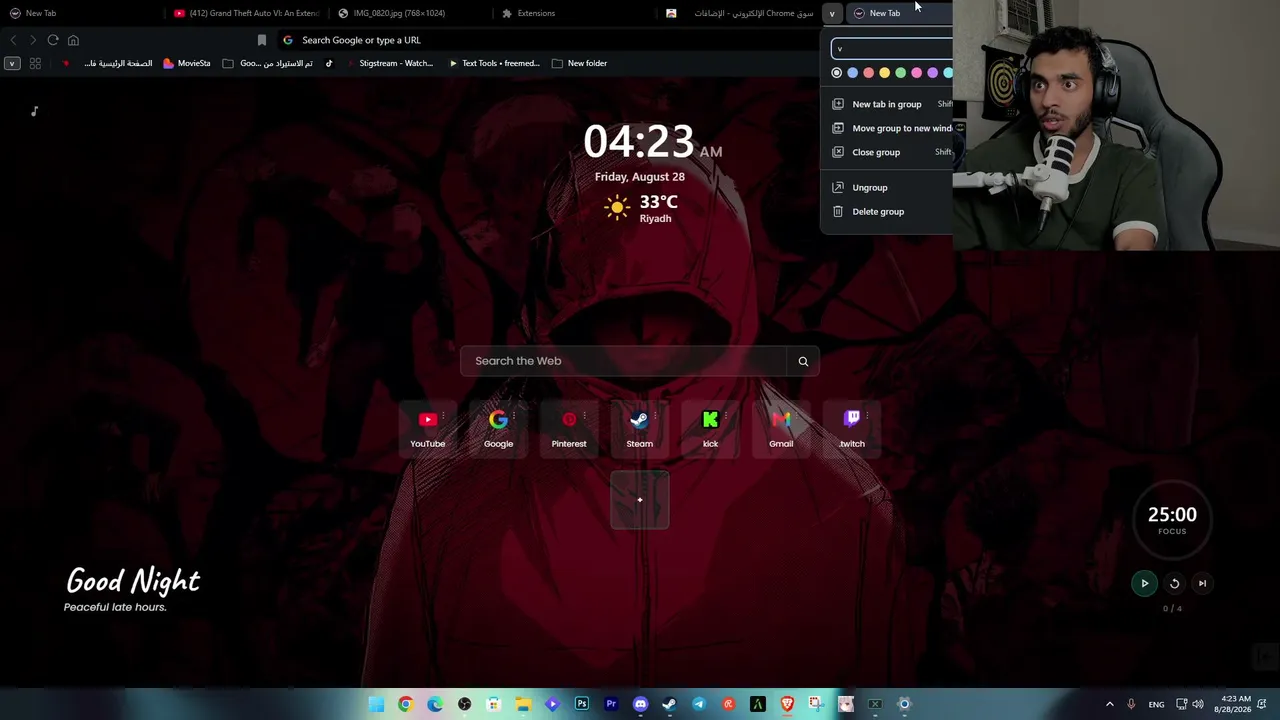Open the Goo... bookmarks folder
1280x720 pixels.
(x=268, y=63)
